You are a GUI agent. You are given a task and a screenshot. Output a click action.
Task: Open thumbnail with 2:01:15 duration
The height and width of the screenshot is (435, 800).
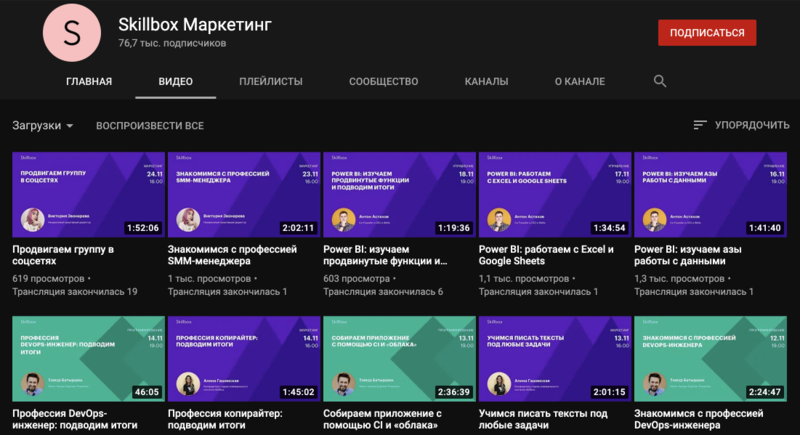[x=555, y=359]
